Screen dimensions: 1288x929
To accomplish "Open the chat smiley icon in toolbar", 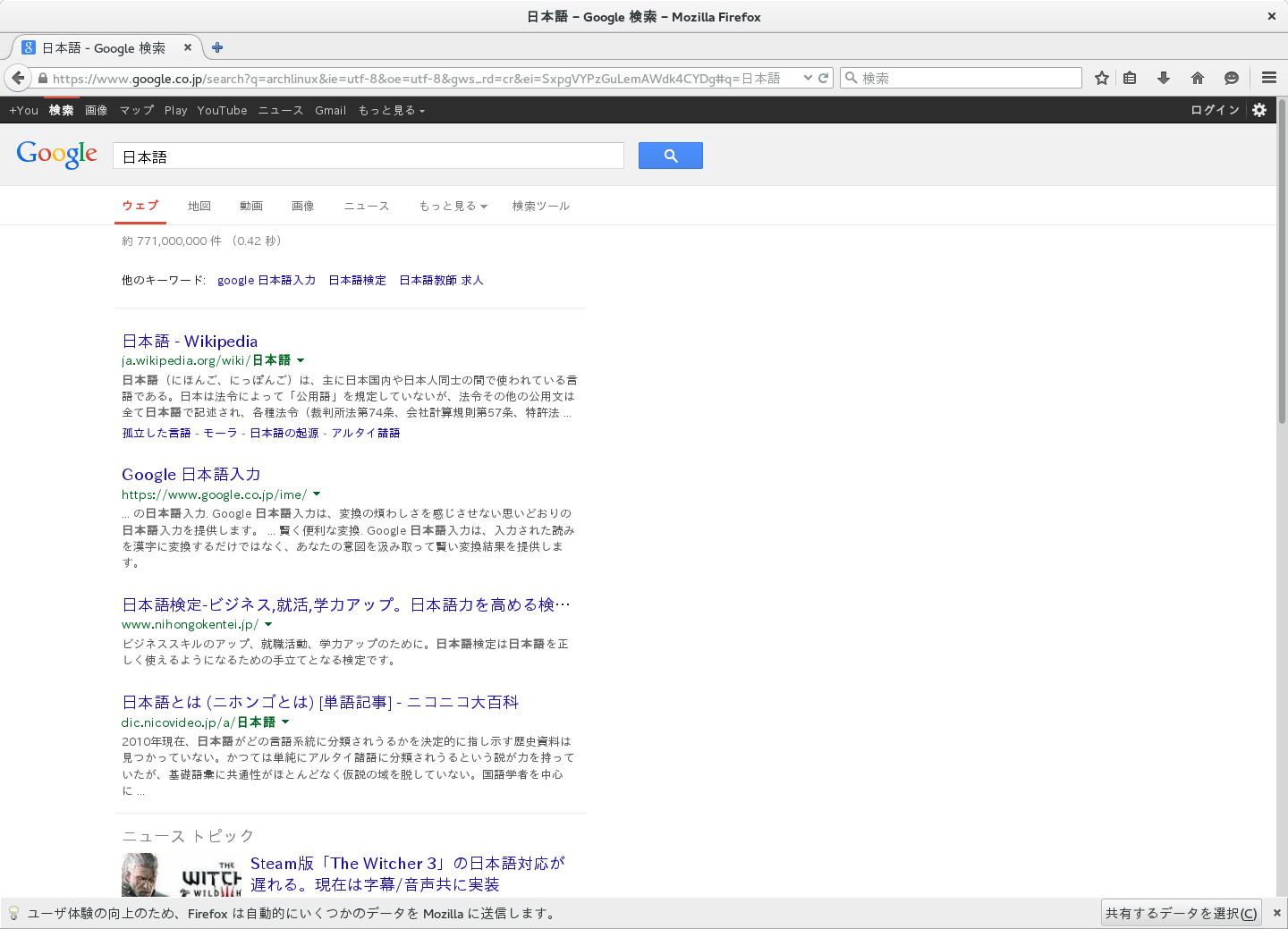I will click(1232, 78).
